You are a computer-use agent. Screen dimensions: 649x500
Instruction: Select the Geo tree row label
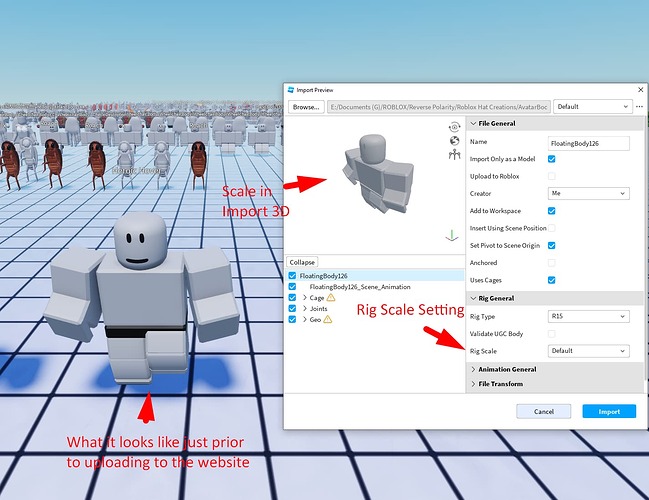coord(315,319)
